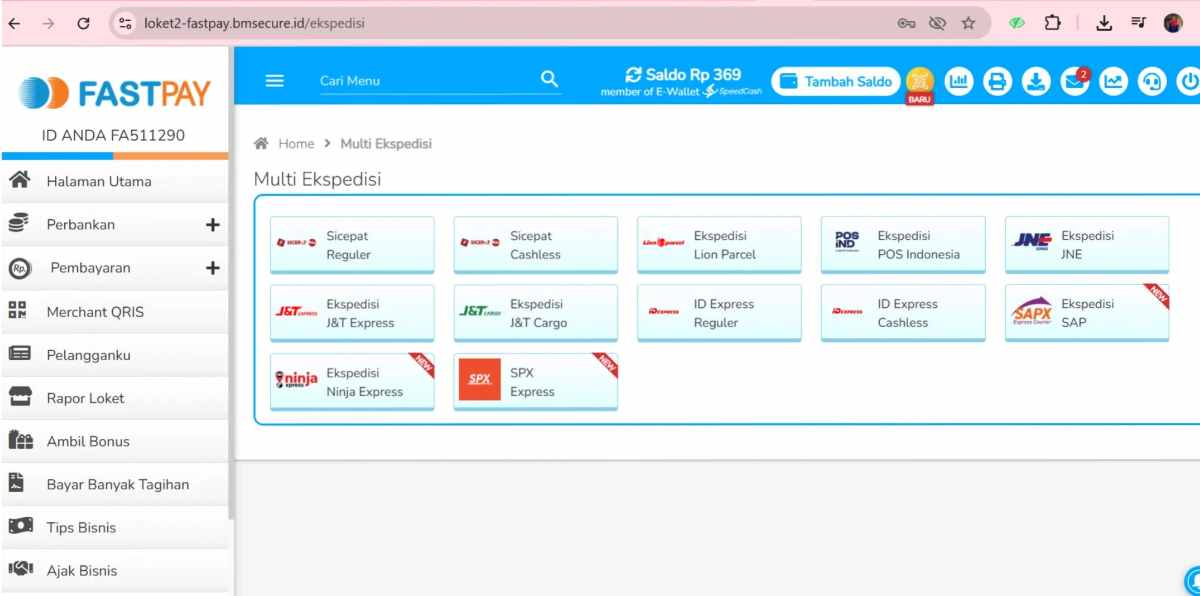This screenshot has width=1200, height=596.
Task: Select Halaman Utama in the sidebar
Action: pos(99,181)
